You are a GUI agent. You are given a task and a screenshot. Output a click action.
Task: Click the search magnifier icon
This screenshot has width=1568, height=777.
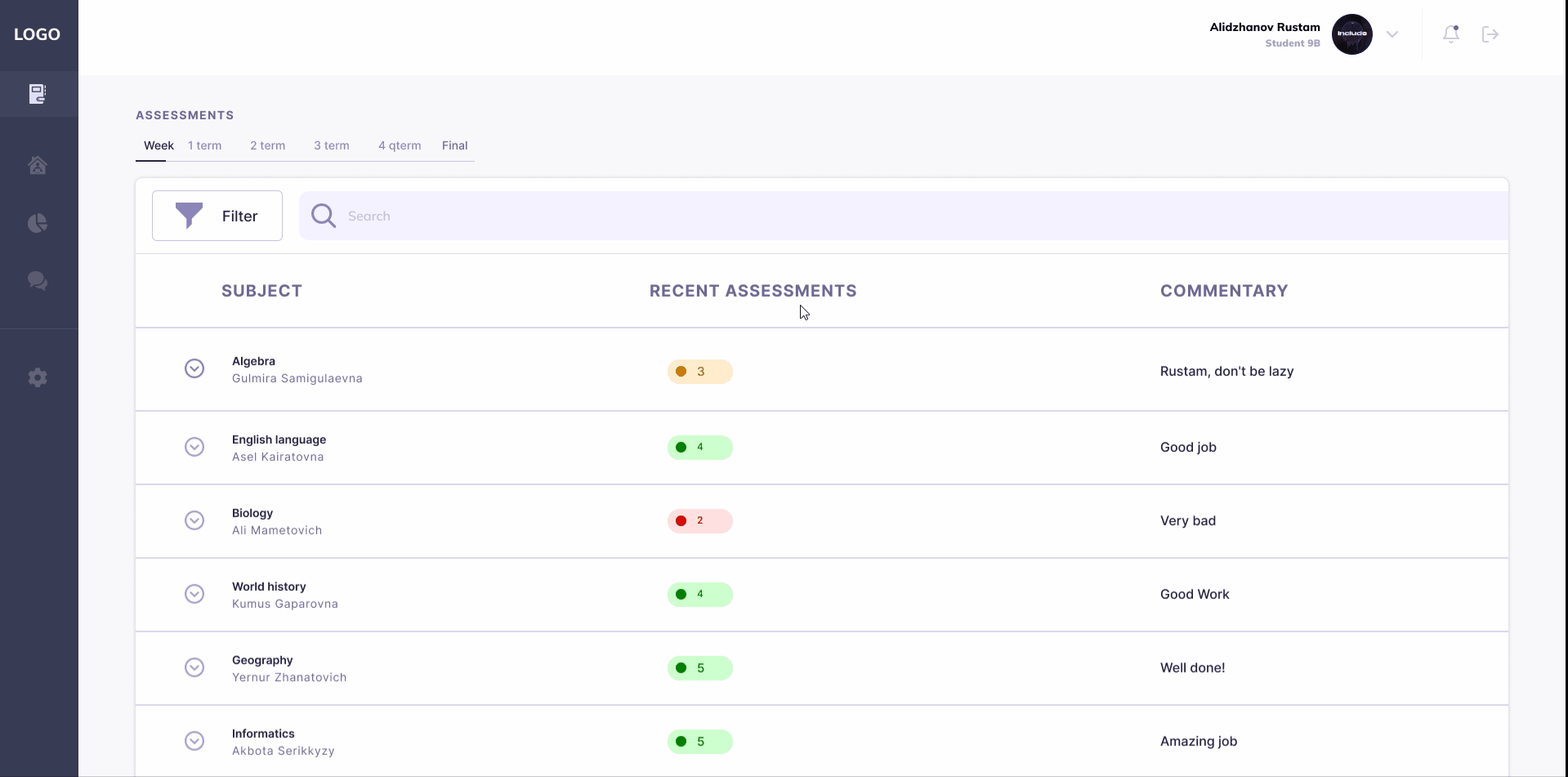tap(324, 216)
